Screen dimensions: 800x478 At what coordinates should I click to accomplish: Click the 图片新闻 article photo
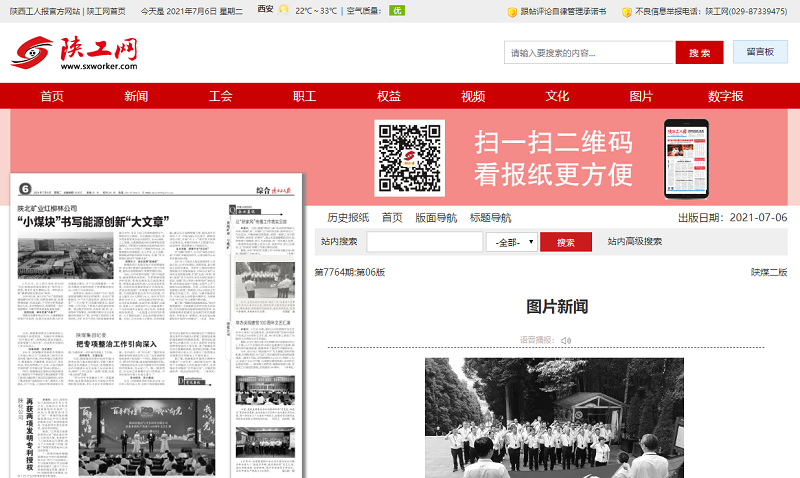[x=554, y=418]
